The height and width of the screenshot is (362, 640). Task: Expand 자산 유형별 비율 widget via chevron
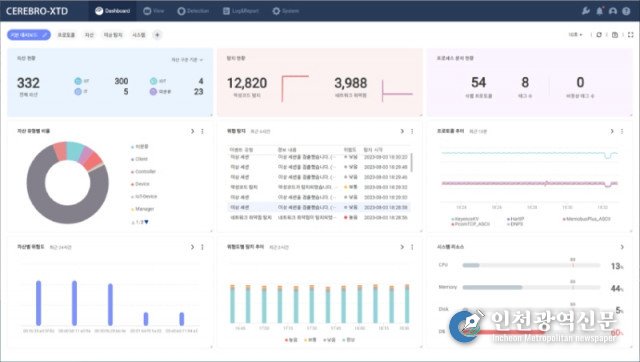tap(192, 131)
